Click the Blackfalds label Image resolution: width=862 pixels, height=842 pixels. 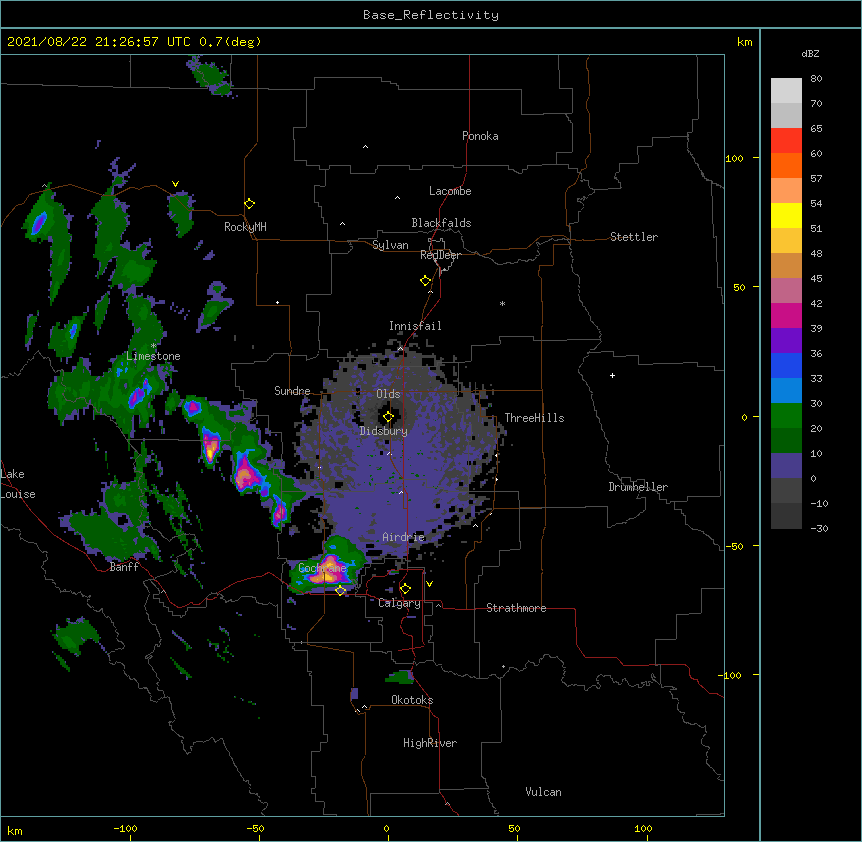point(441,223)
